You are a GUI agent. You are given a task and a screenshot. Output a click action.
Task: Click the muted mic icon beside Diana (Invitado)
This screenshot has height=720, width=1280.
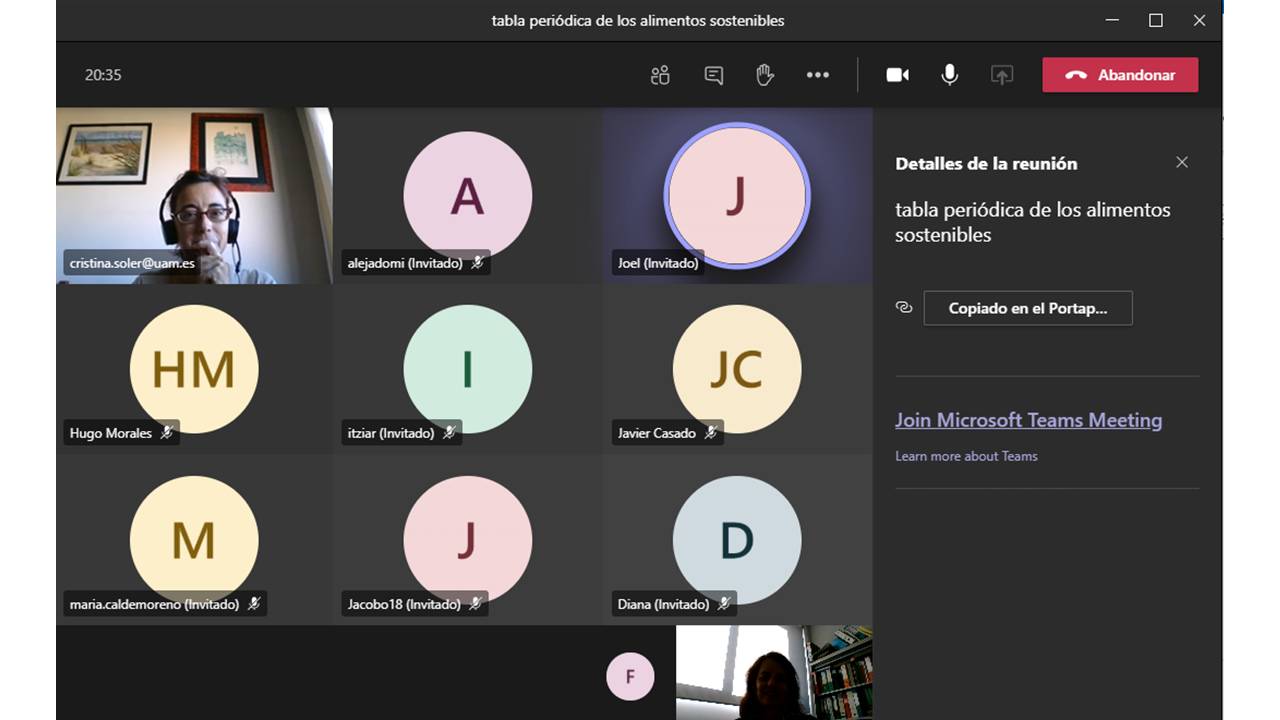pyautogui.click(x=723, y=604)
